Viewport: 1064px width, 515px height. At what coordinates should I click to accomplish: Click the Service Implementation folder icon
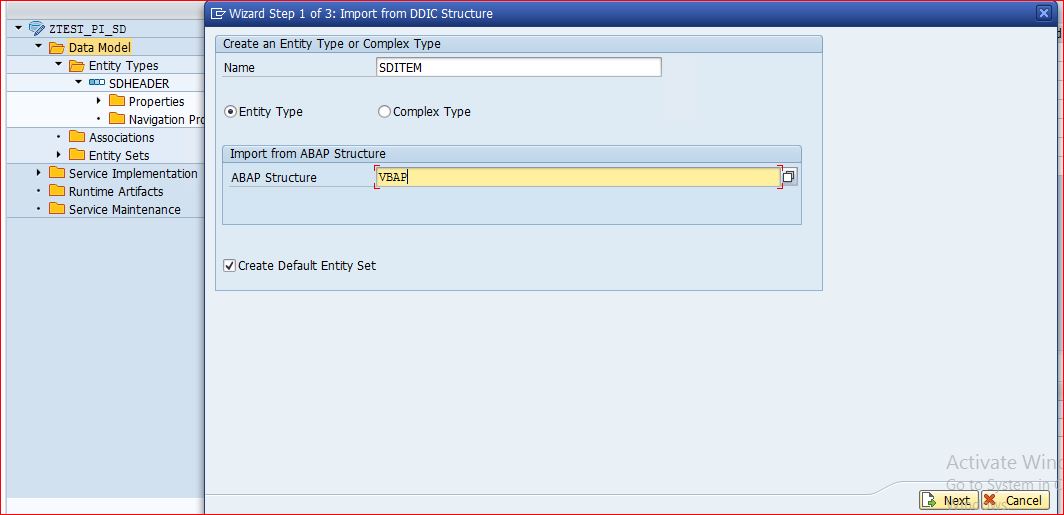(x=57, y=173)
